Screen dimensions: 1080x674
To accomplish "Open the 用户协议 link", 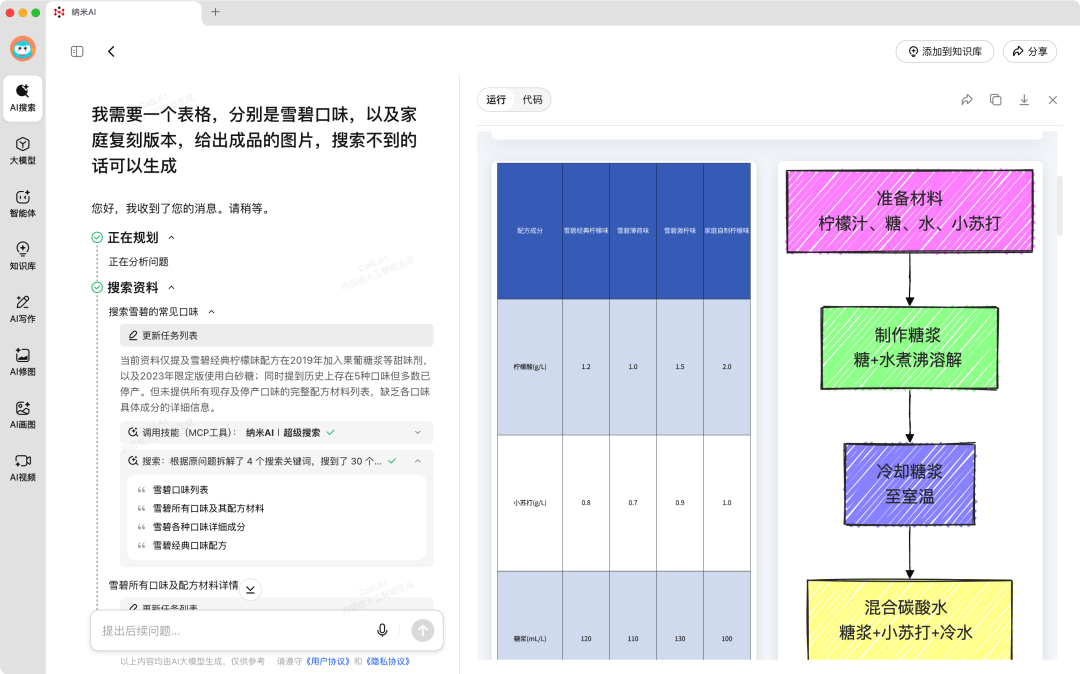I will click(x=328, y=662).
